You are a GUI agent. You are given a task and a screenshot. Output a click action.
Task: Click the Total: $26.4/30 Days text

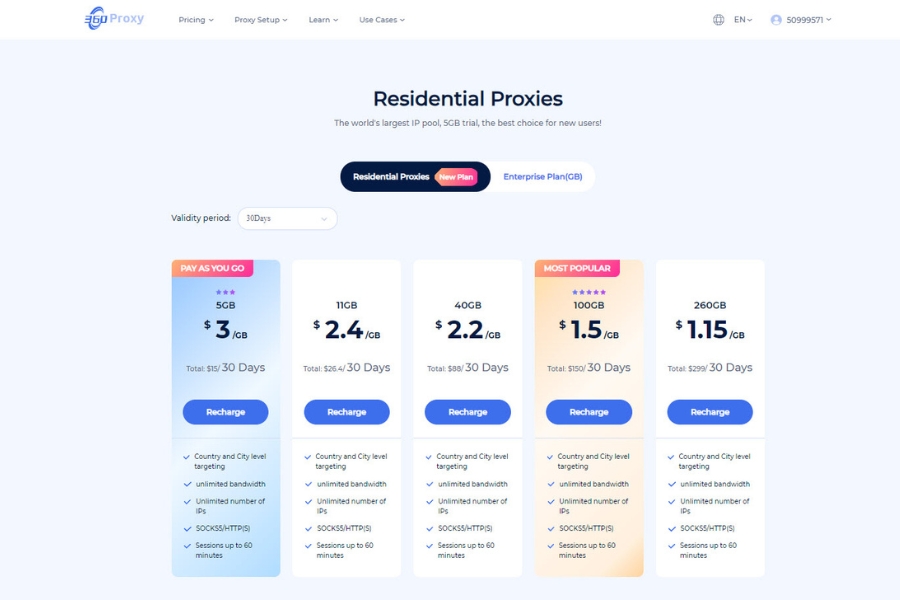click(x=347, y=367)
